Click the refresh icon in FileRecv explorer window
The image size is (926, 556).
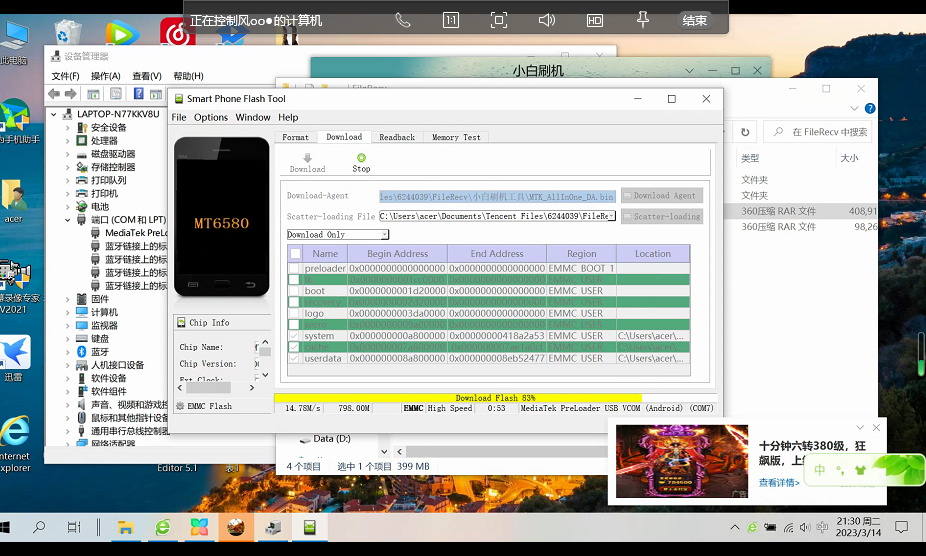pos(745,132)
